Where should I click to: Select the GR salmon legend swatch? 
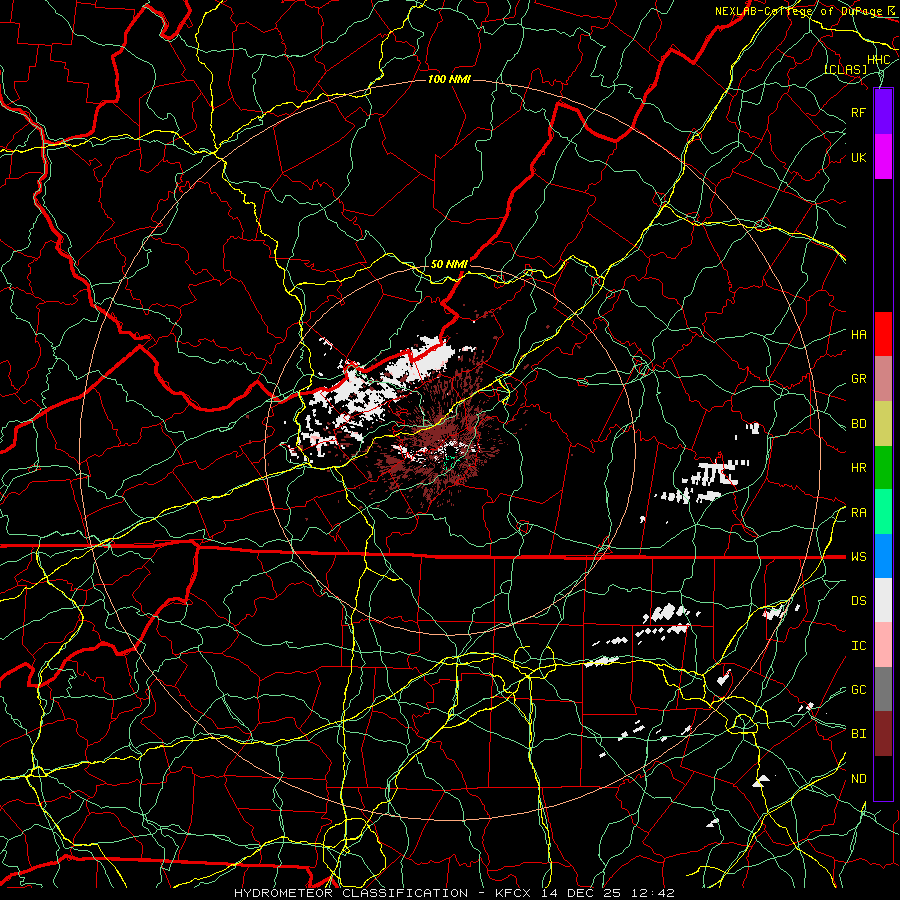(x=883, y=379)
